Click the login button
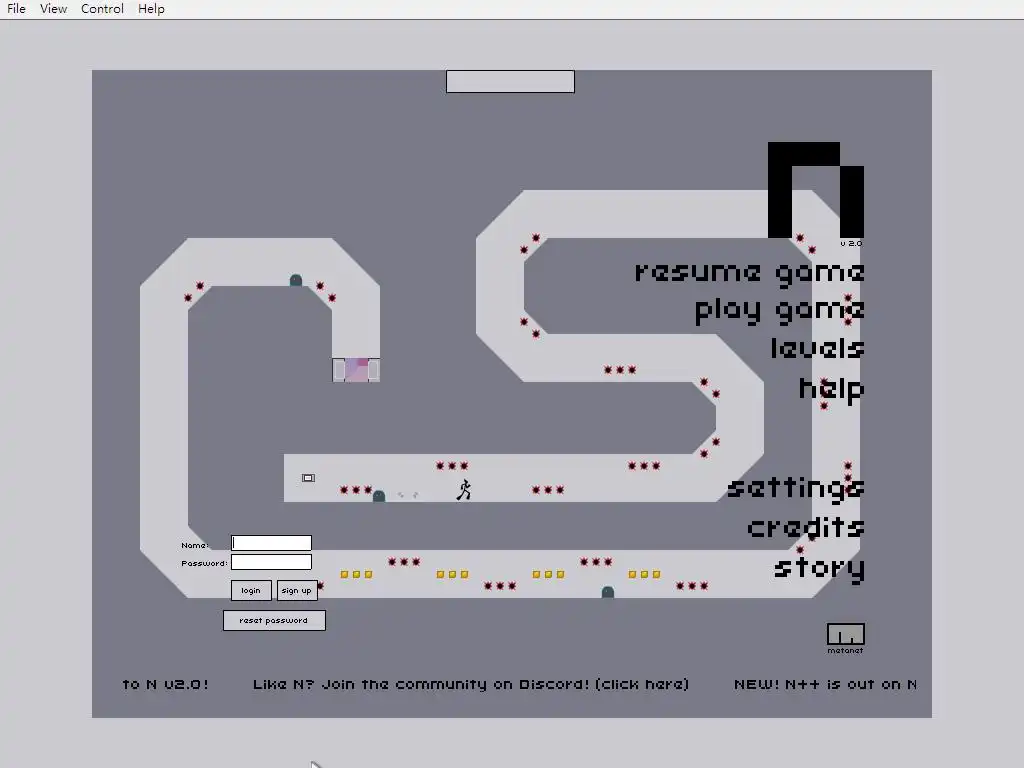Image resolution: width=1024 pixels, height=768 pixels. tap(251, 590)
